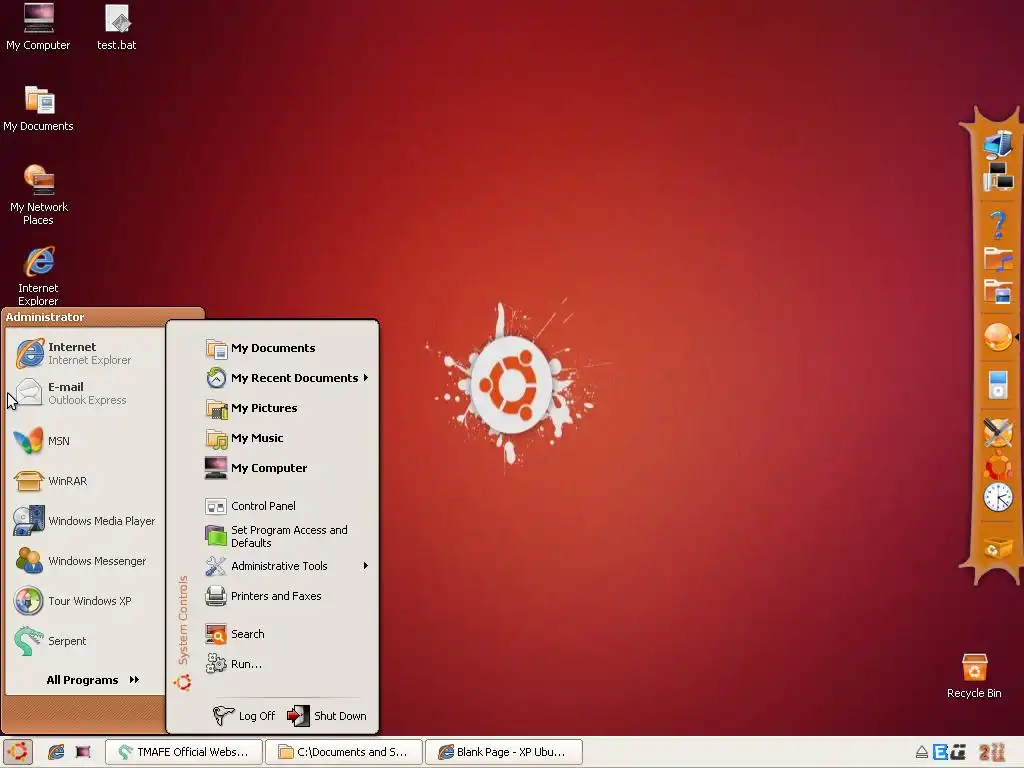Viewport: 1024px width, 768px height.
Task: Open the recycle bin dock icon
Action: point(997,548)
